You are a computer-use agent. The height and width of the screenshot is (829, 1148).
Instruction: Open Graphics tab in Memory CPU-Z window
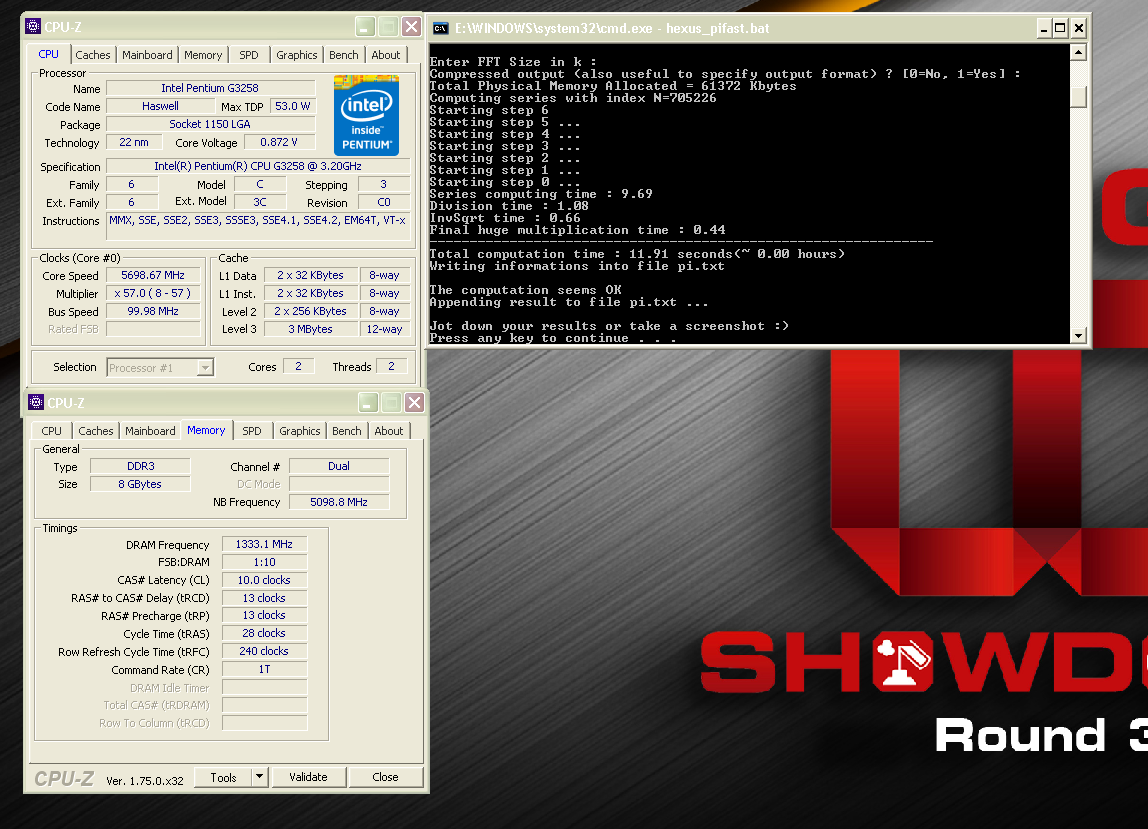[299, 431]
